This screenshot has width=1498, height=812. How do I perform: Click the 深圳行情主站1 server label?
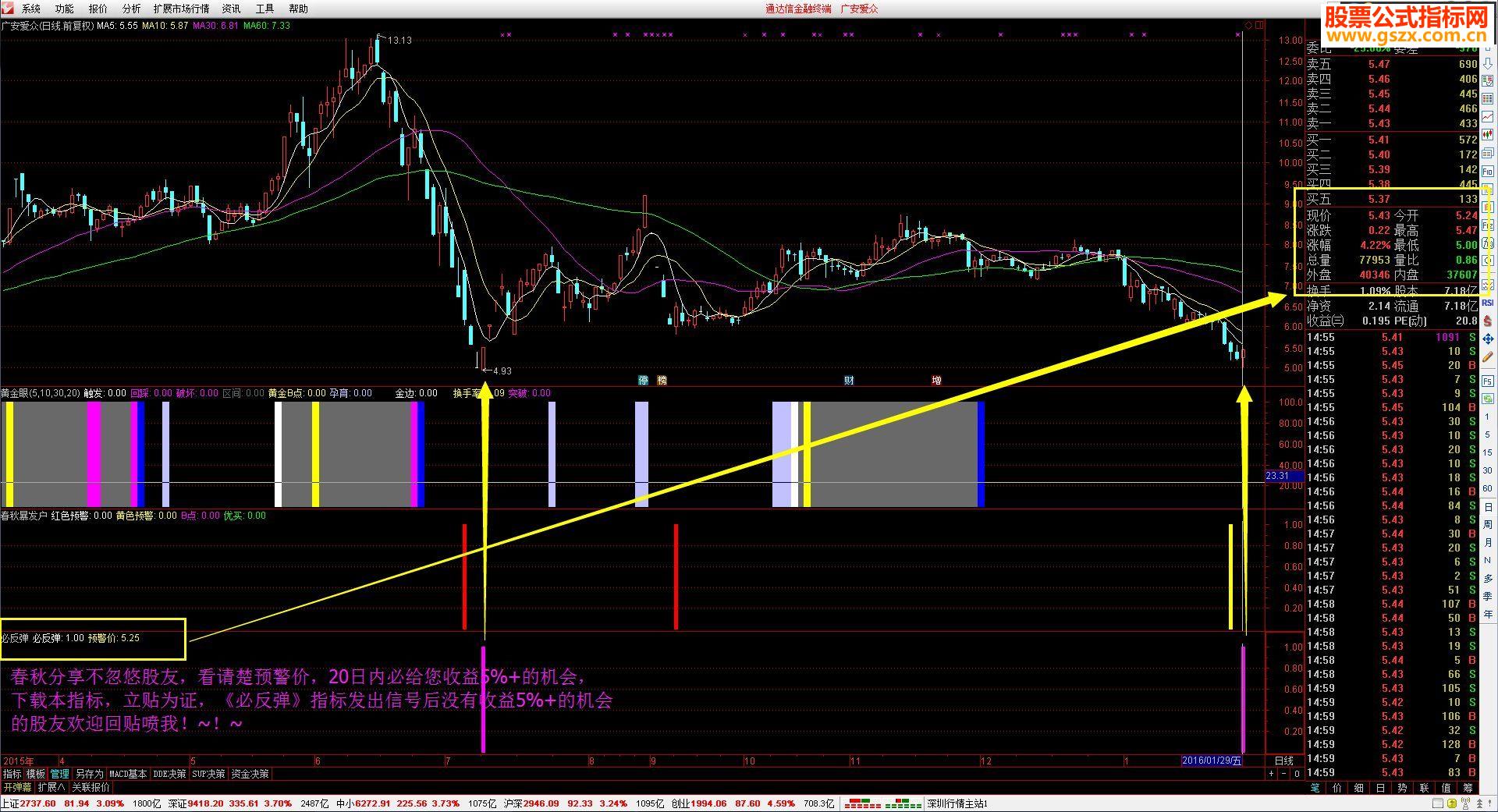(957, 803)
